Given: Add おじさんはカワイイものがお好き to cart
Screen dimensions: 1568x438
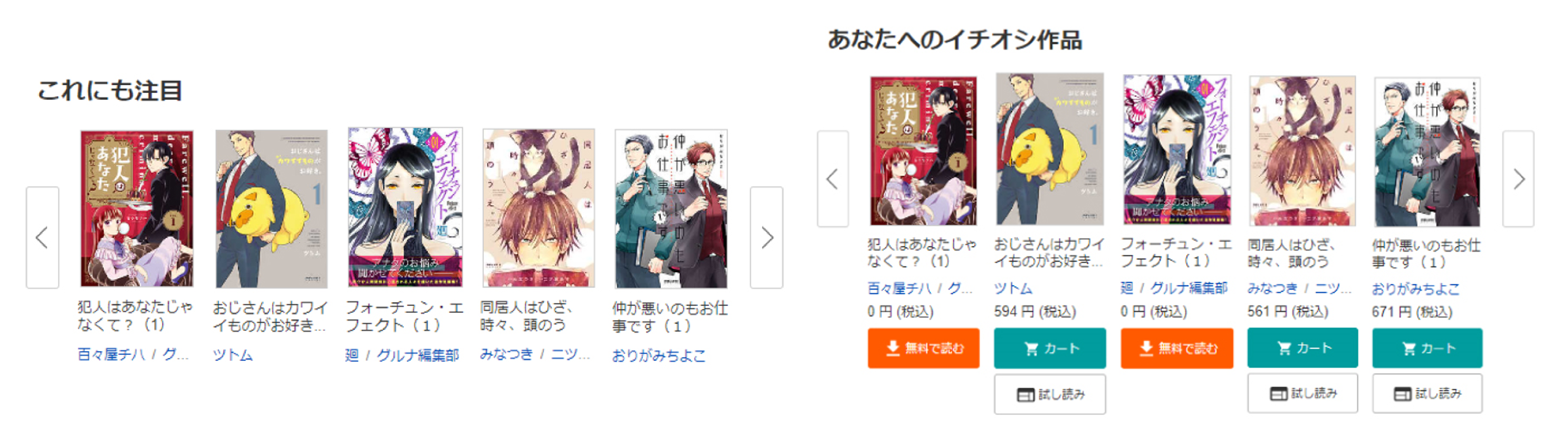Looking at the screenshot, I should coord(1050,348).
